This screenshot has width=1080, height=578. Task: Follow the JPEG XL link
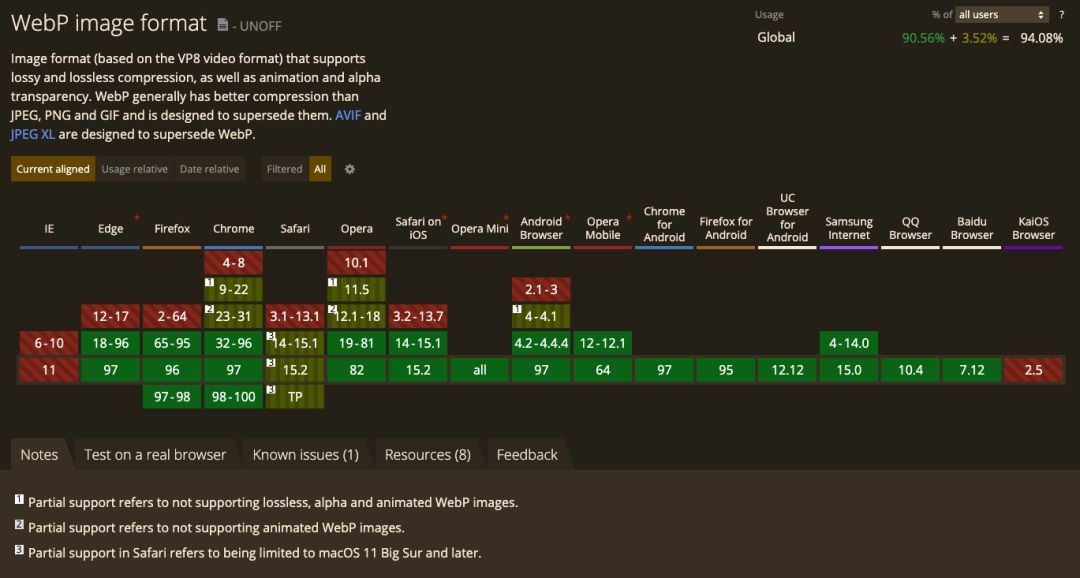coord(32,134)
